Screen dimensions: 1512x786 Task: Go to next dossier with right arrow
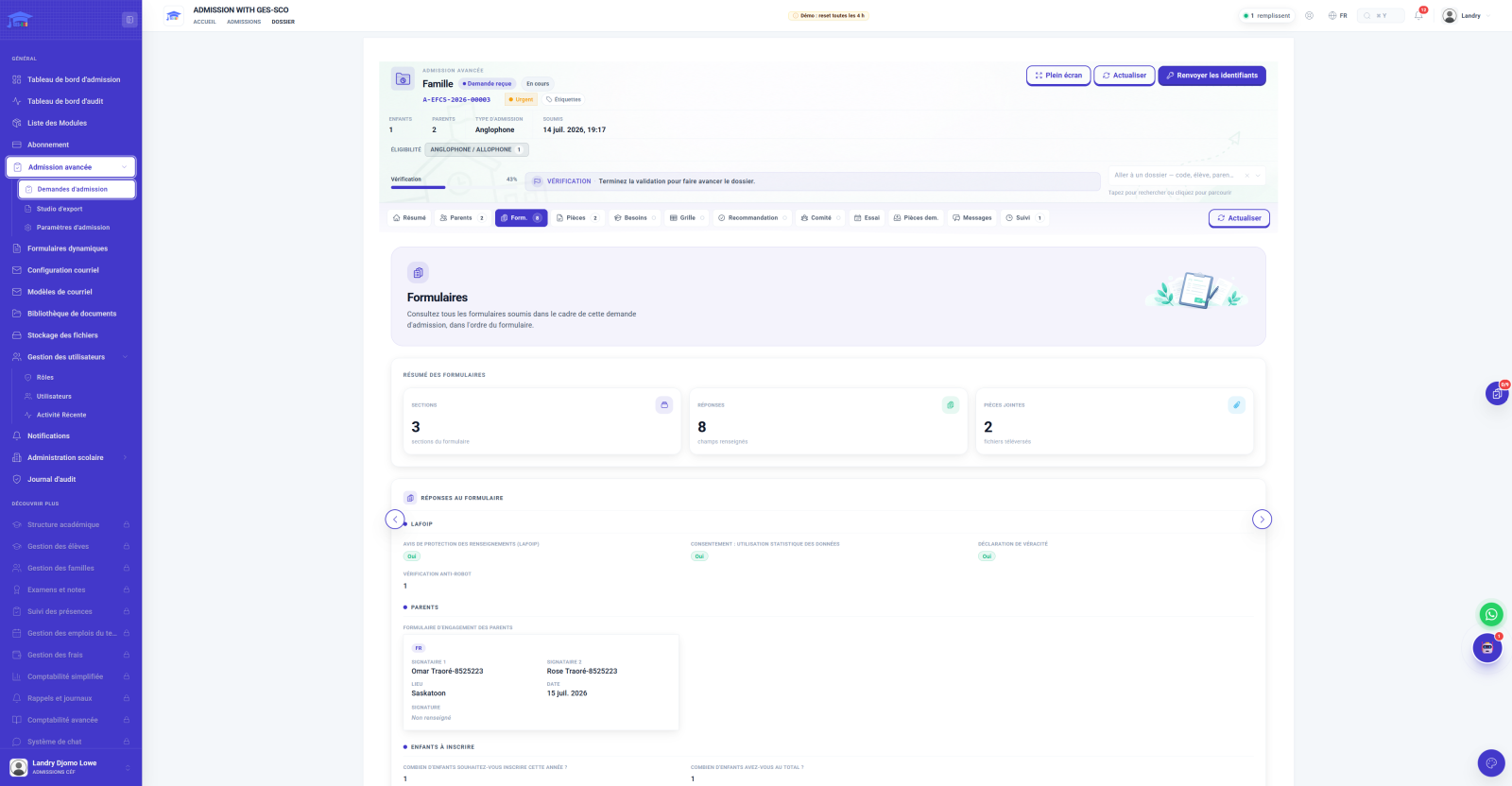point(1262,520)
